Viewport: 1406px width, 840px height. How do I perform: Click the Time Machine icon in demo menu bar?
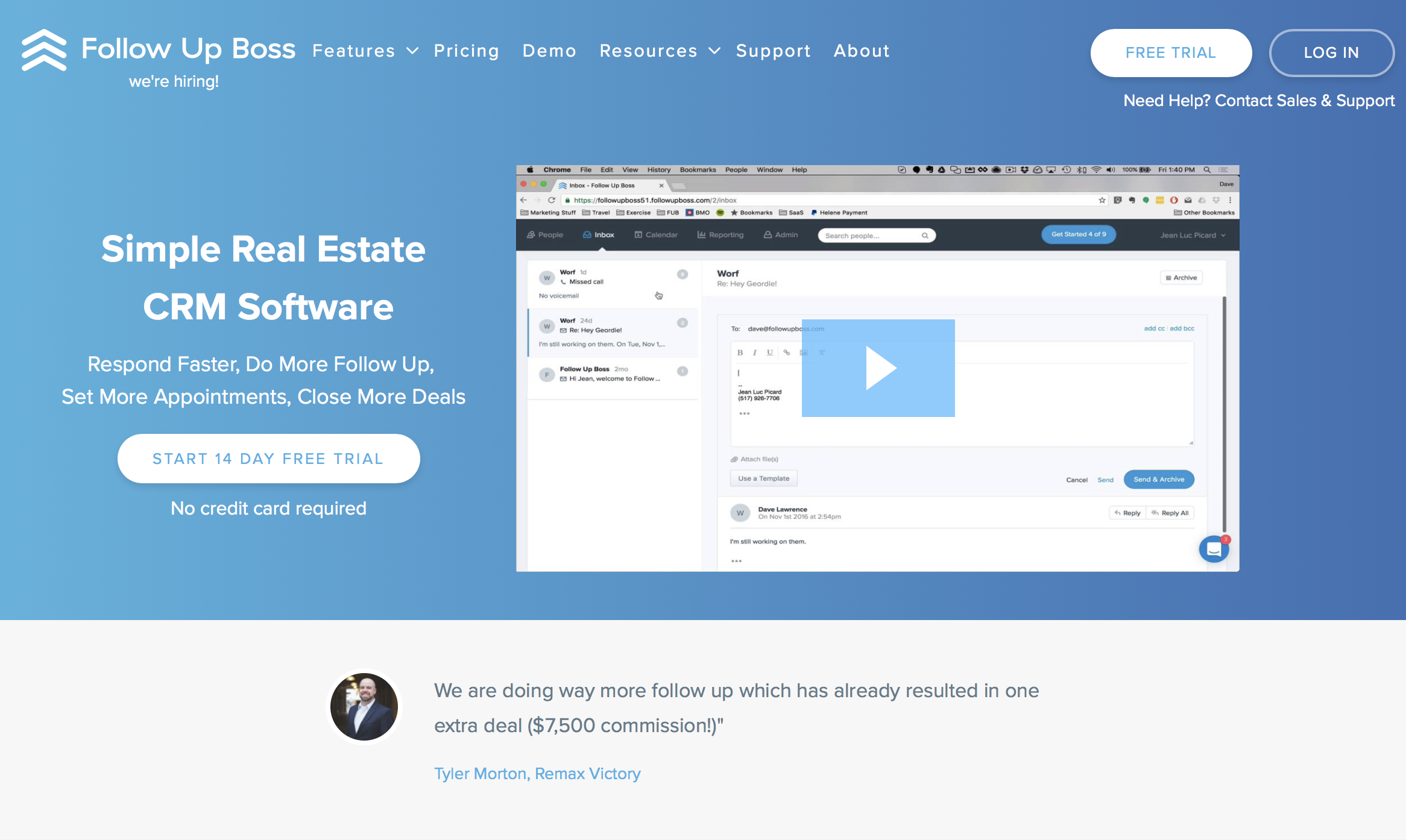point(1066,170)
